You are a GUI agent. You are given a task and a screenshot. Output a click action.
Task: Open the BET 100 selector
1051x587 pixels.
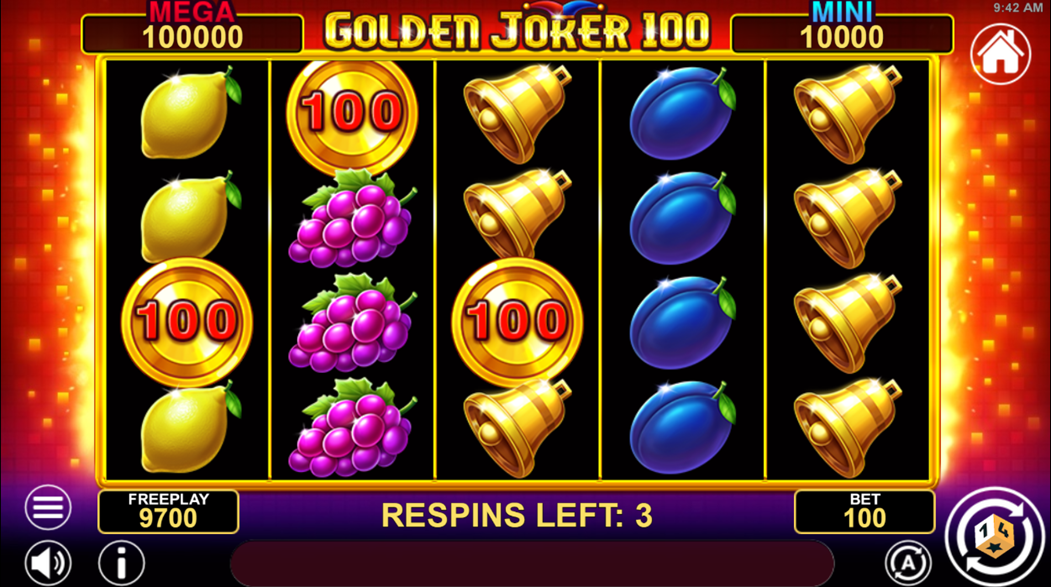pyautogui.click(x=865, y=512)
